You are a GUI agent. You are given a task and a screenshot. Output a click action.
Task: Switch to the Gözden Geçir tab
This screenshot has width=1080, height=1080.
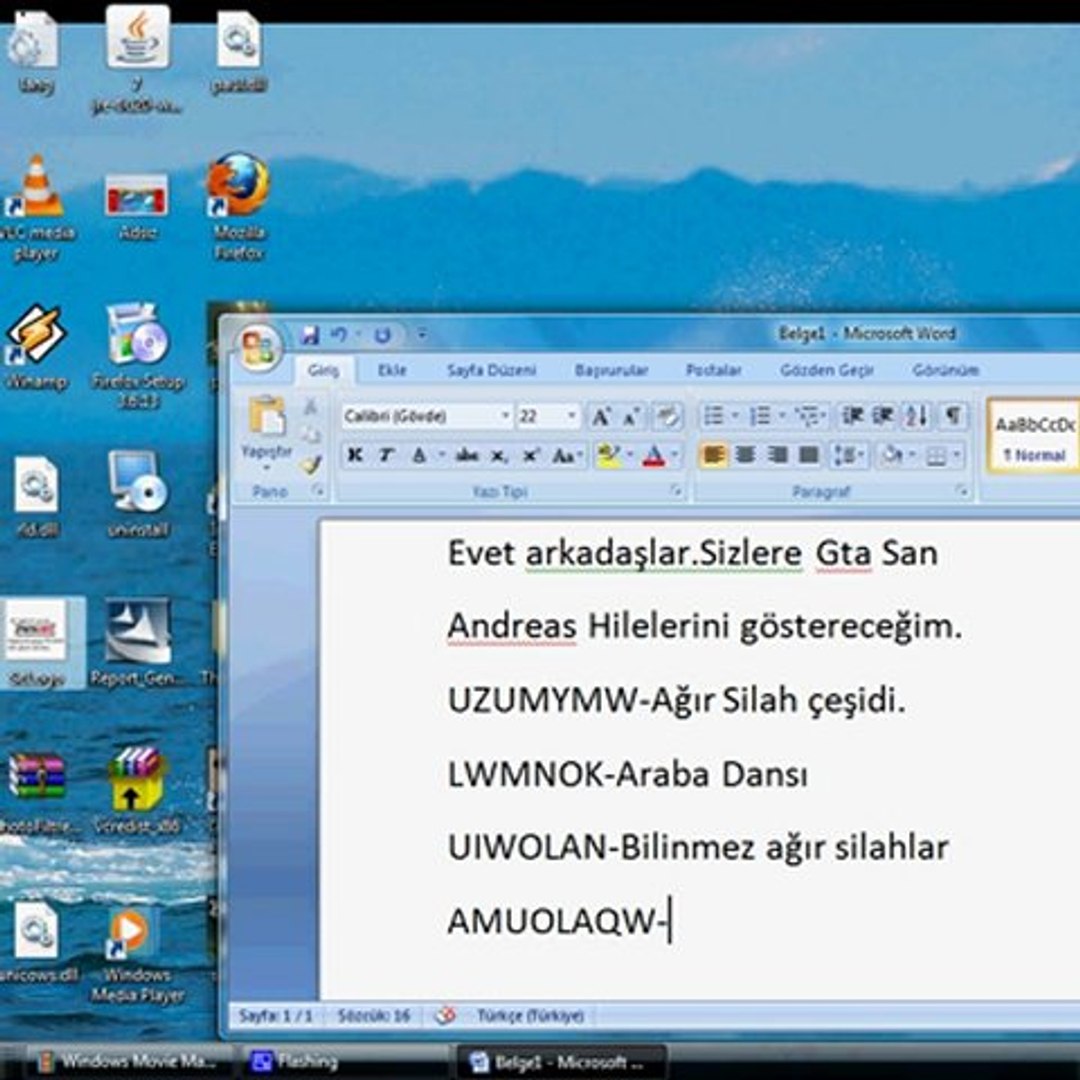[827, 371]
